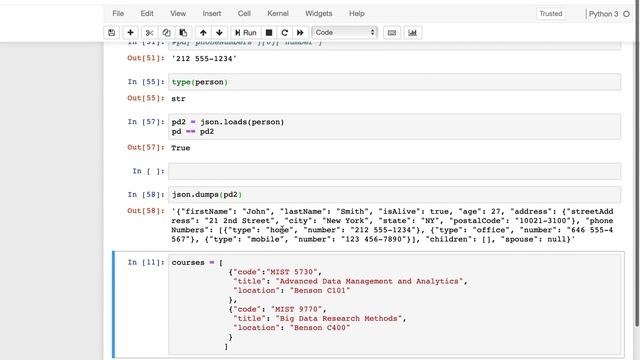Click the Out[55] output str
The width and height of the screenshot is (640, 360).
(178, 99)
